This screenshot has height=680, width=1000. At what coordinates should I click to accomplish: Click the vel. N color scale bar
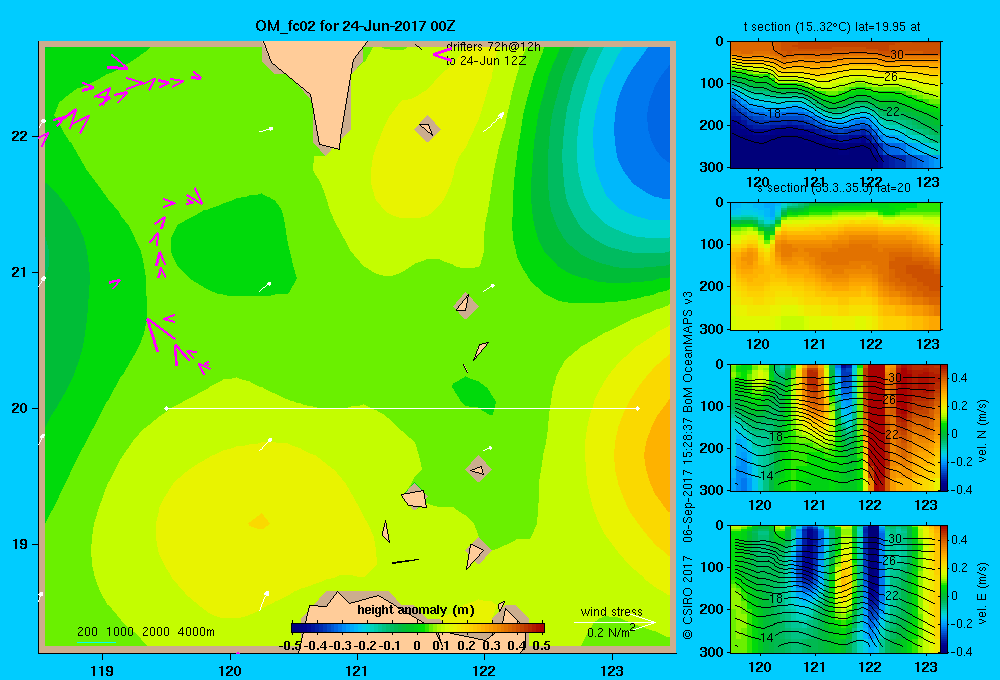[x=945, y=427]
